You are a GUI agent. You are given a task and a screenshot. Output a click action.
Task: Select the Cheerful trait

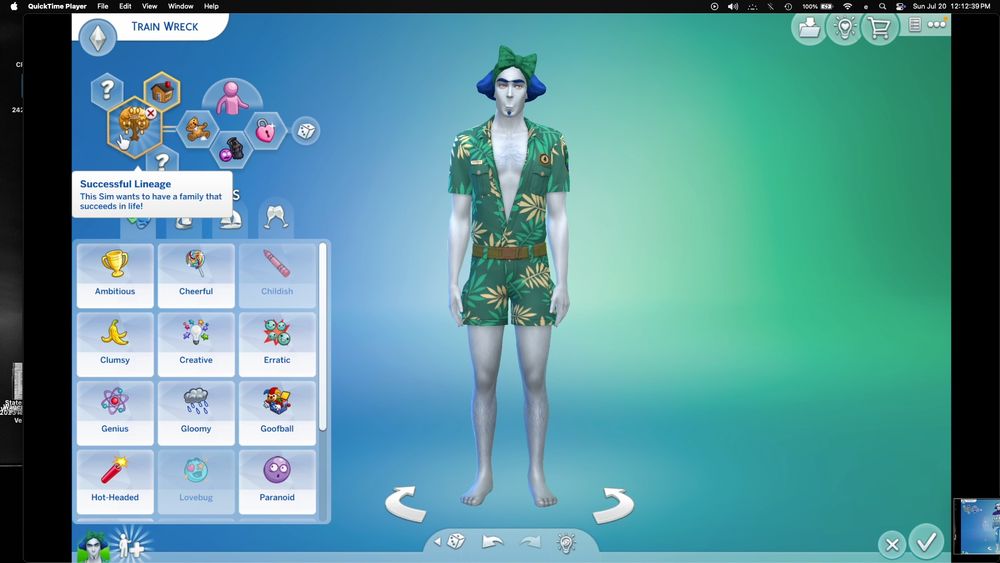(x=196, y=276)
